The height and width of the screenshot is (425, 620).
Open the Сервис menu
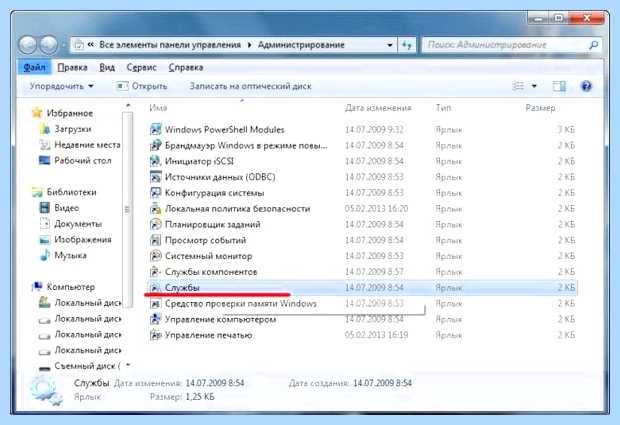(142, 68)
